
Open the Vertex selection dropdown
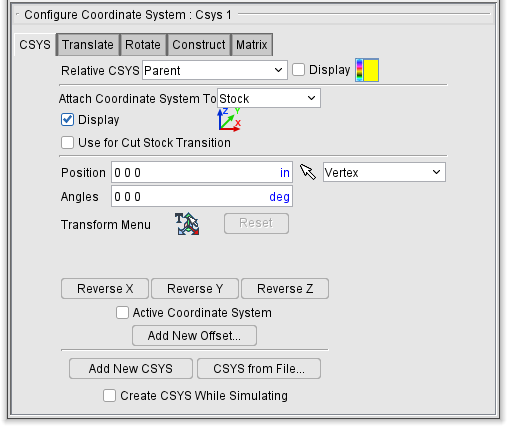click(384, 172)
